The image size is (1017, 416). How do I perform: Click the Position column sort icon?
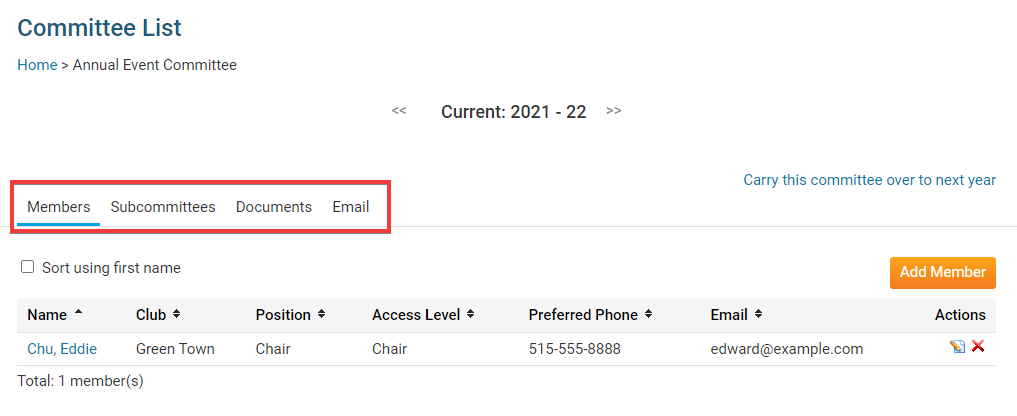point(321,314)
